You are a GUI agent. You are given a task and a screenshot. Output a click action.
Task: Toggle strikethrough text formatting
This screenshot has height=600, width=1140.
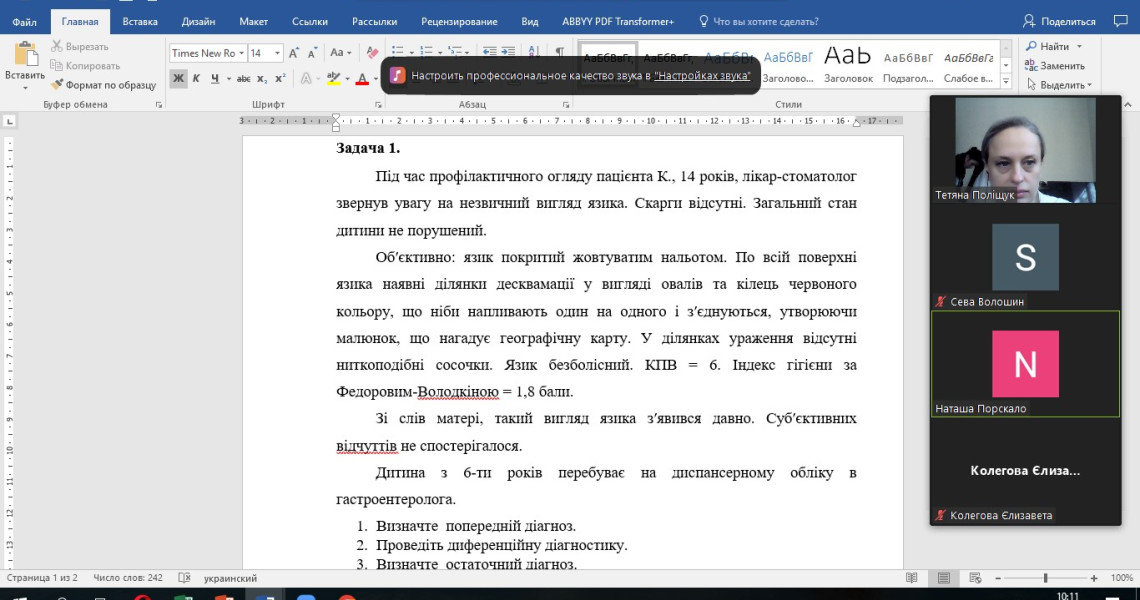pos(243,79)
